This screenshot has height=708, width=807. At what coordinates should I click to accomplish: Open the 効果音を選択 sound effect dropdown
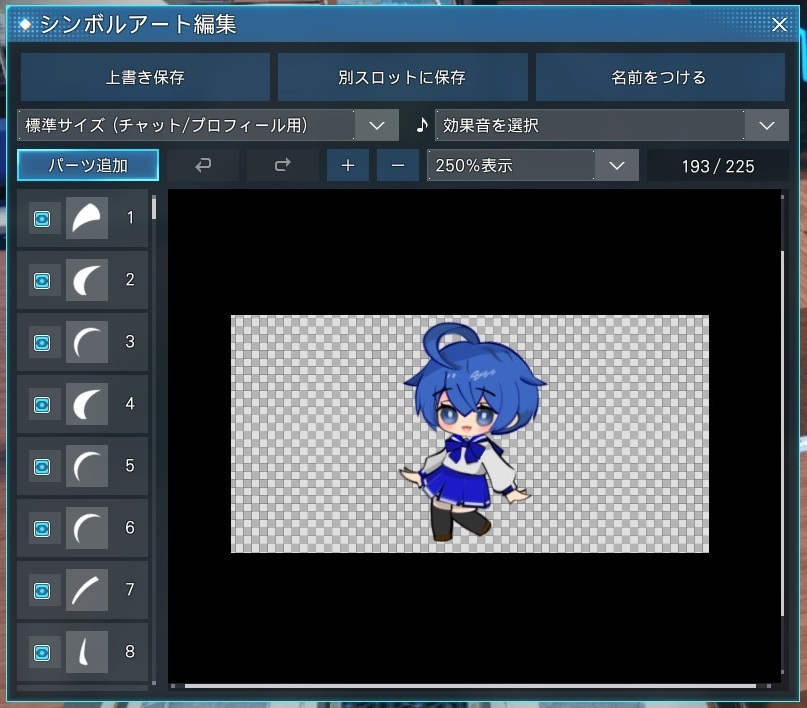(612, 125)
